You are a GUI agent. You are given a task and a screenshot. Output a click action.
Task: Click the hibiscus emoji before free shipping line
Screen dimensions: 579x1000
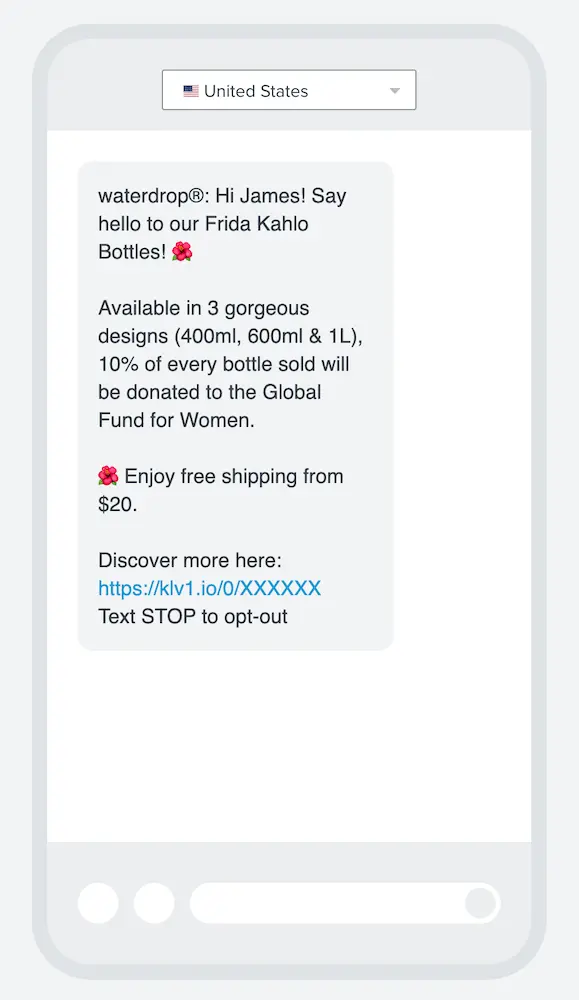tap(108, 476)
